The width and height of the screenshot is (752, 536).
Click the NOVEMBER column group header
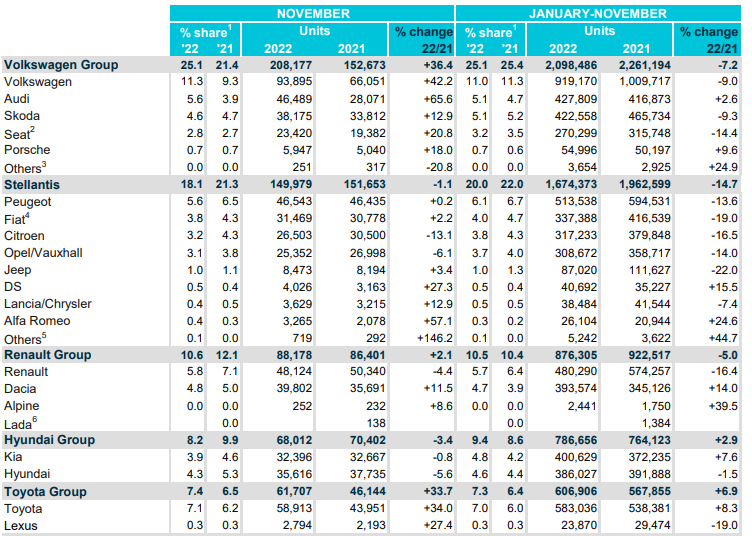313,13
